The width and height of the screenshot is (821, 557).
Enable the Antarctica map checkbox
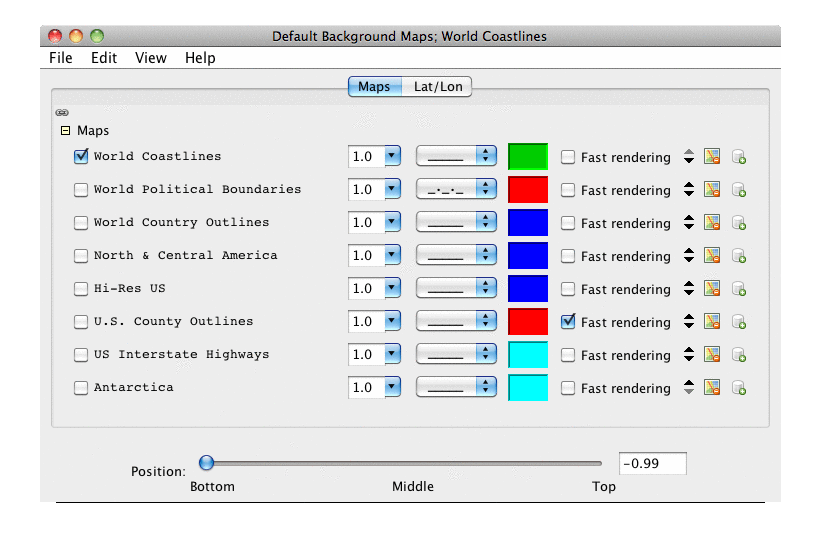click(81, 388)
